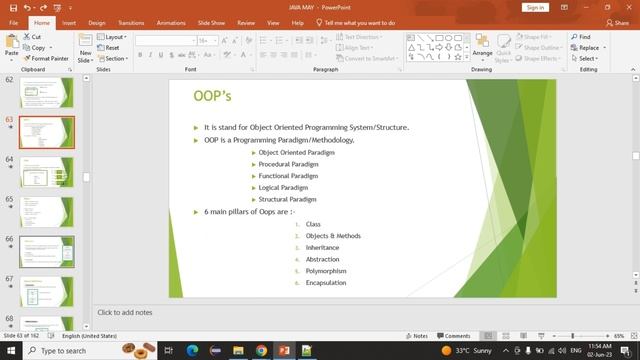Open Shape Outline dropdown
Viewport: 640px width, 360px height.
coord(538,47)
